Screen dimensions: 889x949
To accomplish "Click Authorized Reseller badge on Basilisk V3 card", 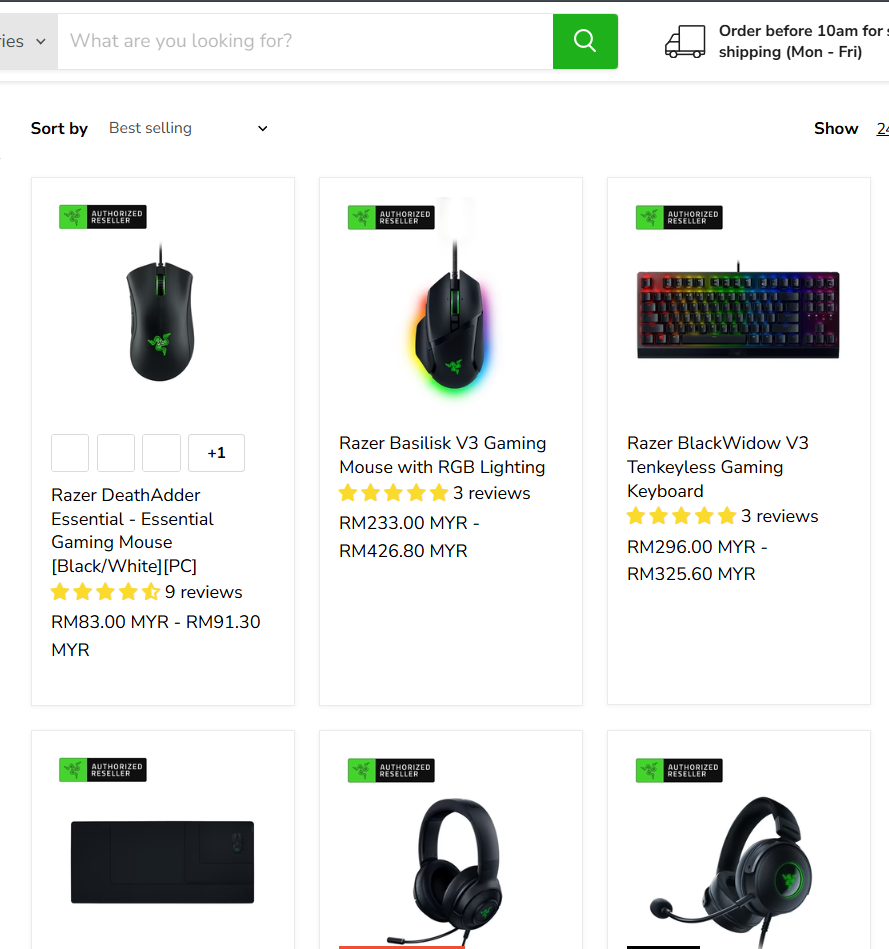I will pyautogui.click(x=390, y=217).
